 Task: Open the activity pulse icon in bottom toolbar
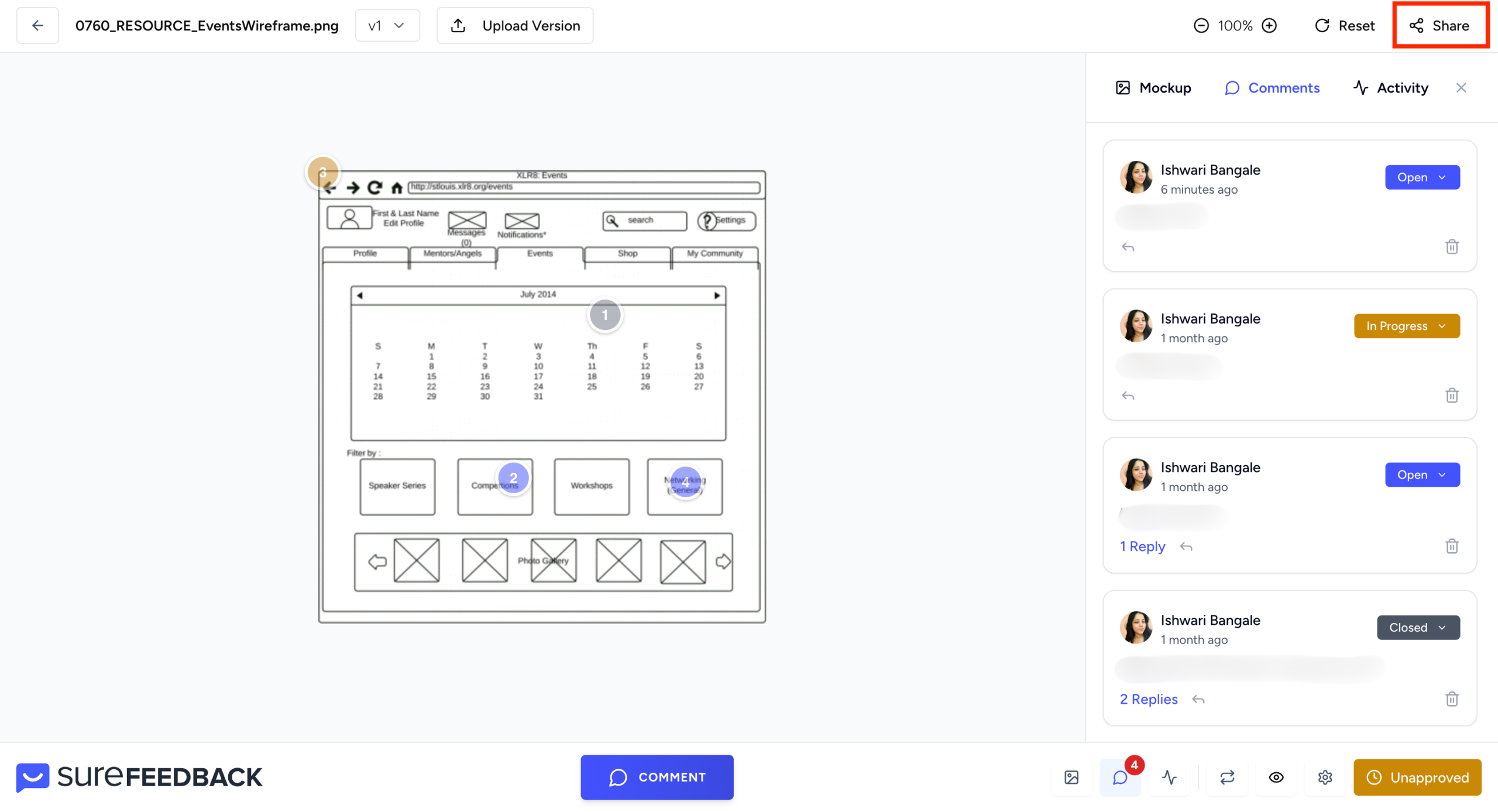[x=1169, y=777]
